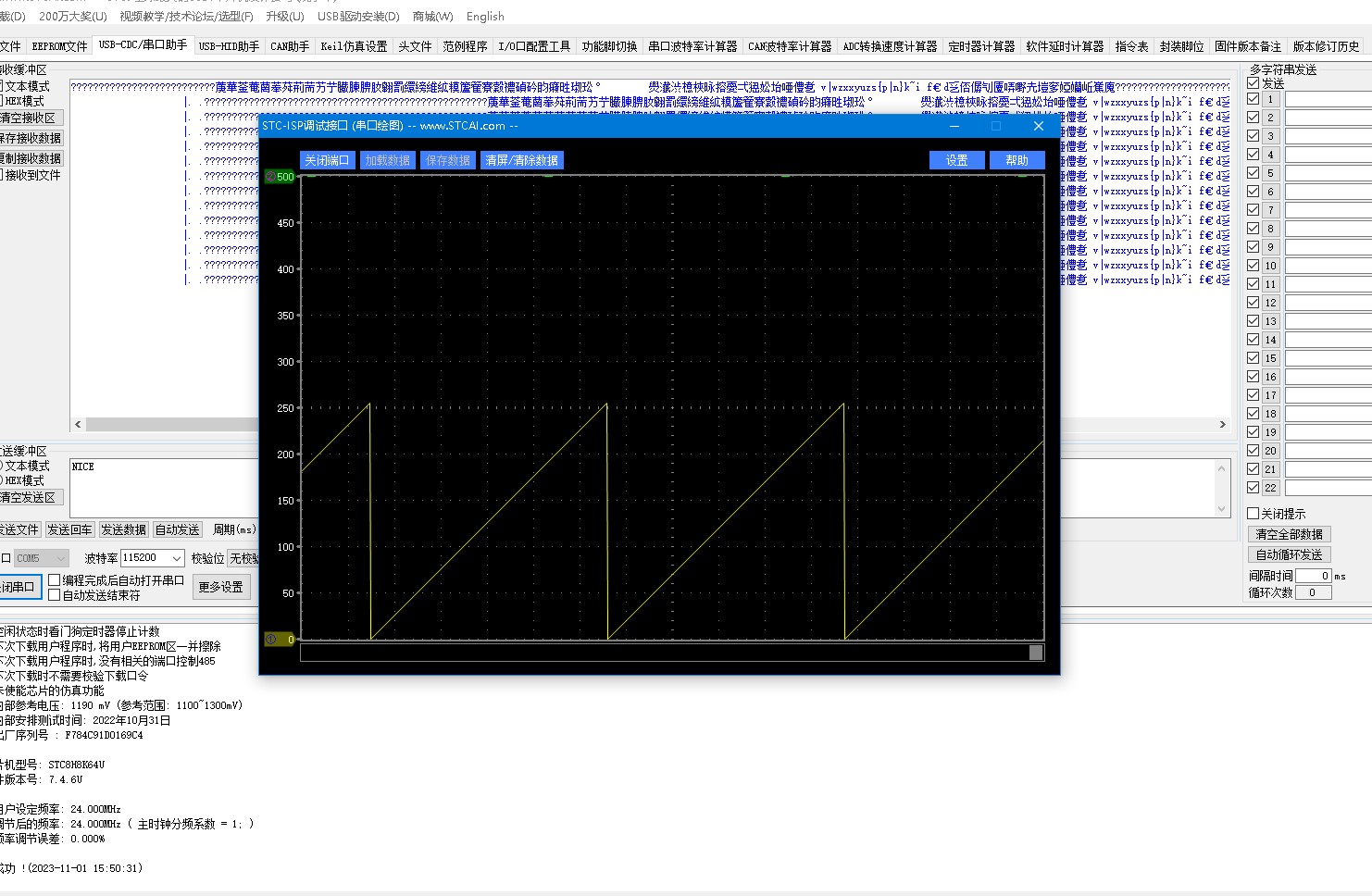The height and width of the screenshot is (896, 1372).
Task: Click the 间隔时间 ms input field
Action: click(1313, 576)
